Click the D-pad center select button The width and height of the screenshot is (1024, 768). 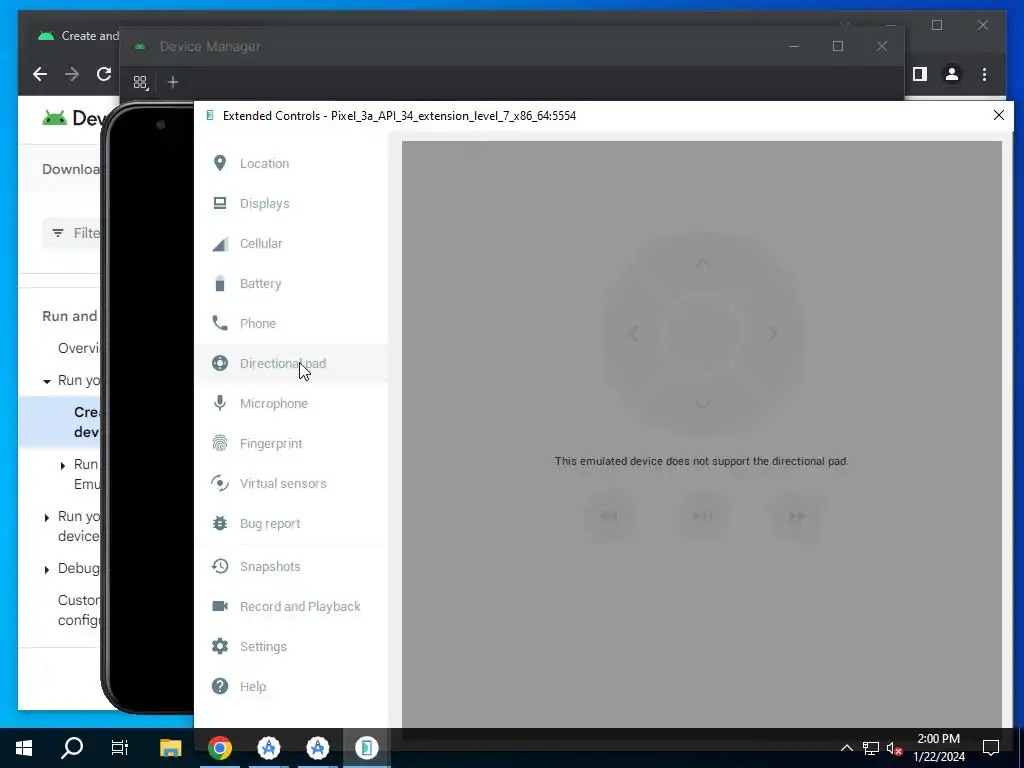[703, 334]
